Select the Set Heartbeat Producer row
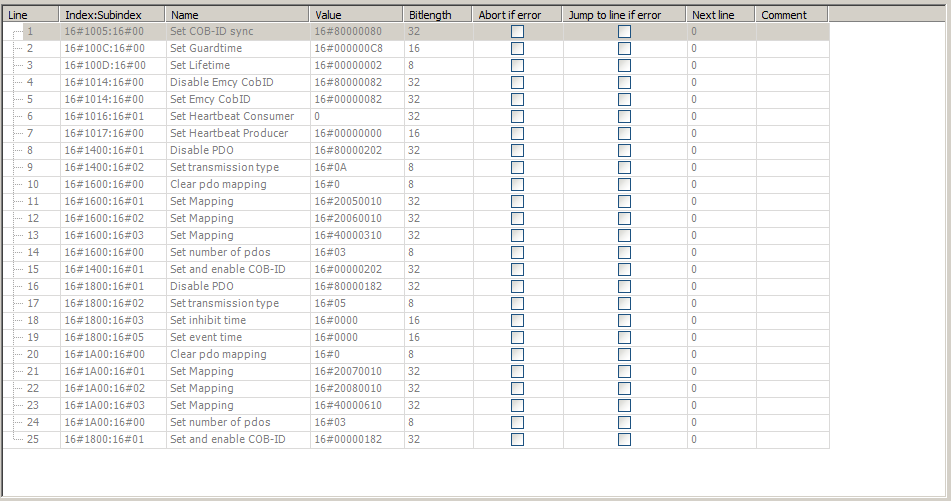 tap(228, 134)
